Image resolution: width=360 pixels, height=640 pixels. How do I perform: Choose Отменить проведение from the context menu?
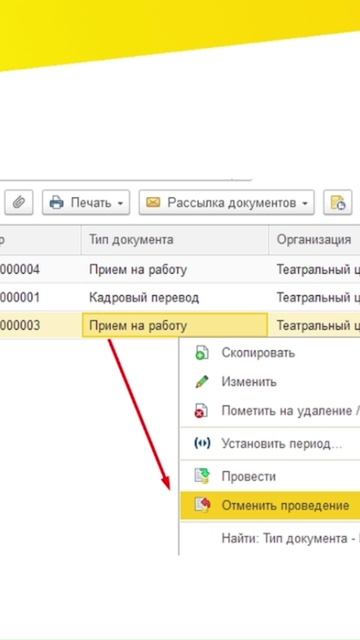270,505
